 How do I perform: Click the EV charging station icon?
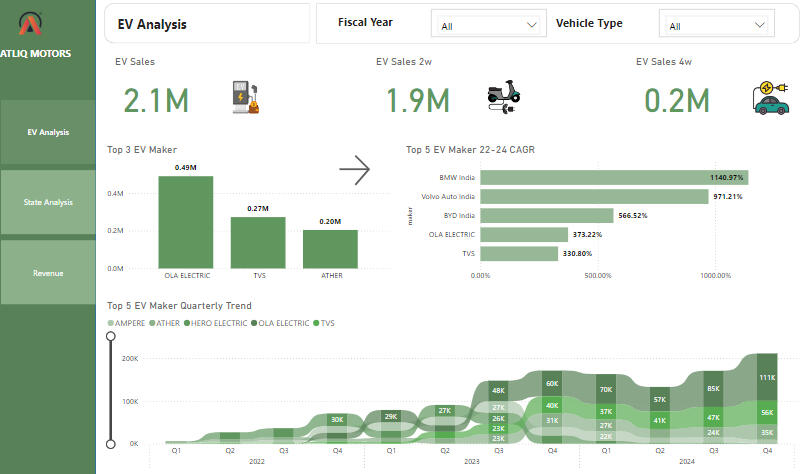pos(245,97)
